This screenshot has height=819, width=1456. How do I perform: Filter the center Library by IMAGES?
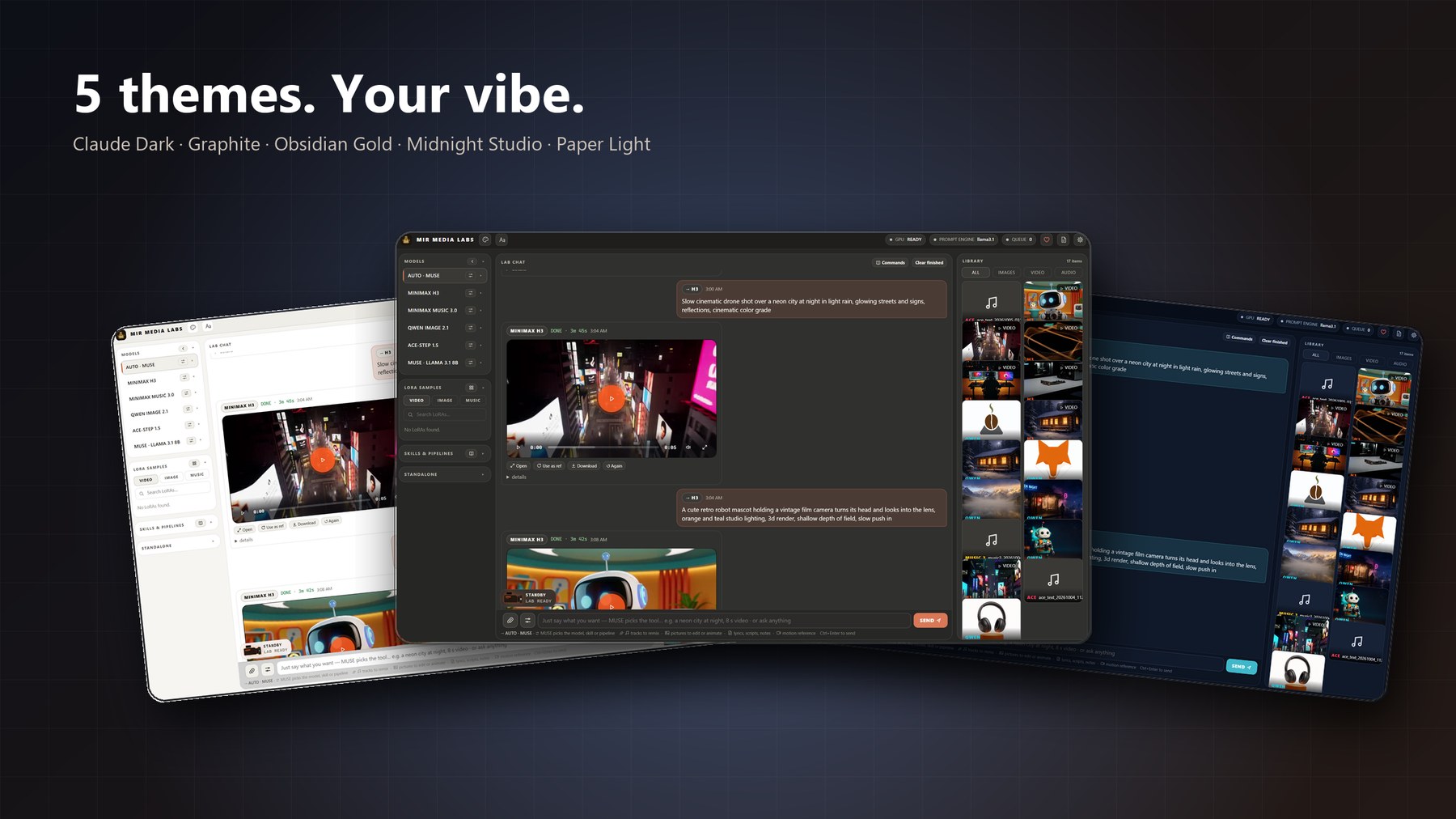[1006, 273]
